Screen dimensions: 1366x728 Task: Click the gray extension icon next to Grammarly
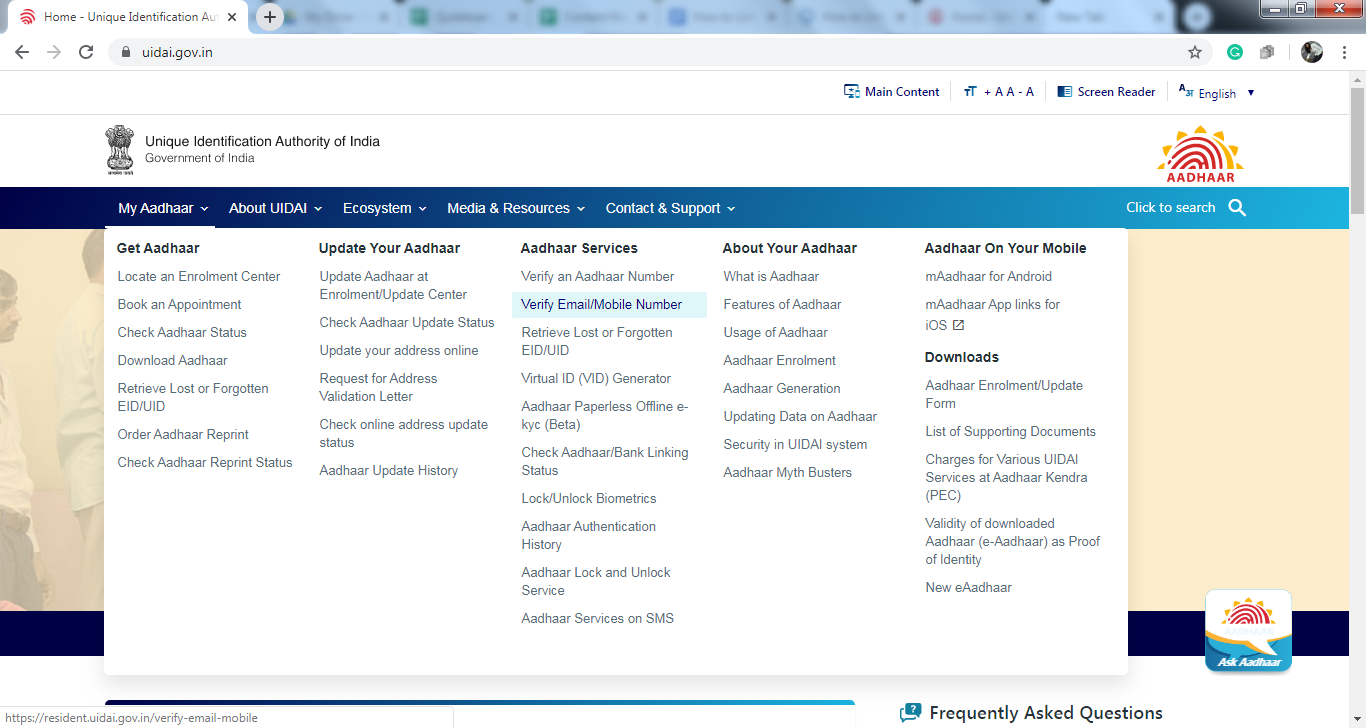pyautogui.click(x=1267, y=52)
